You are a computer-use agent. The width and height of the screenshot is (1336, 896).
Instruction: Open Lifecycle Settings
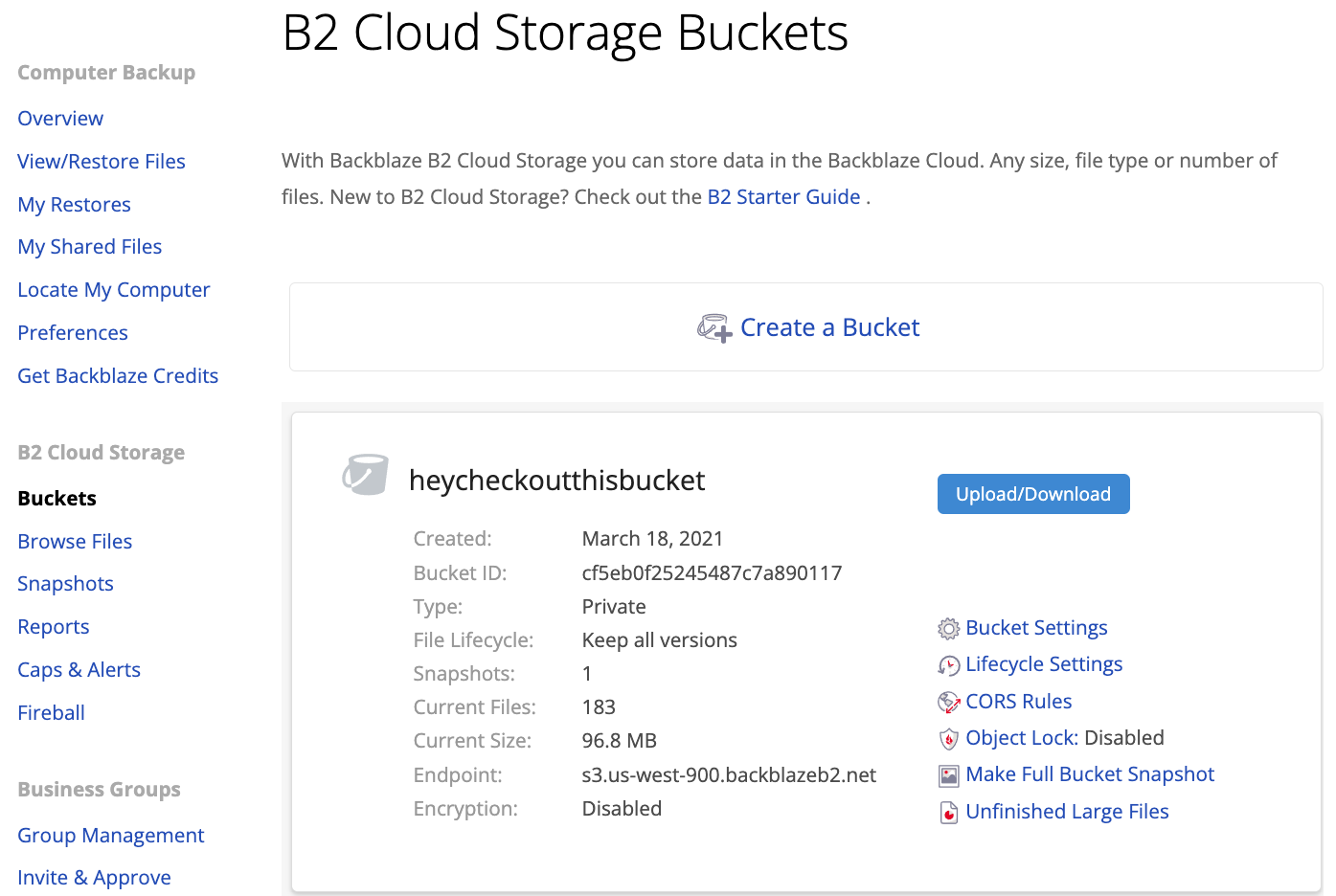(1044, 664)
